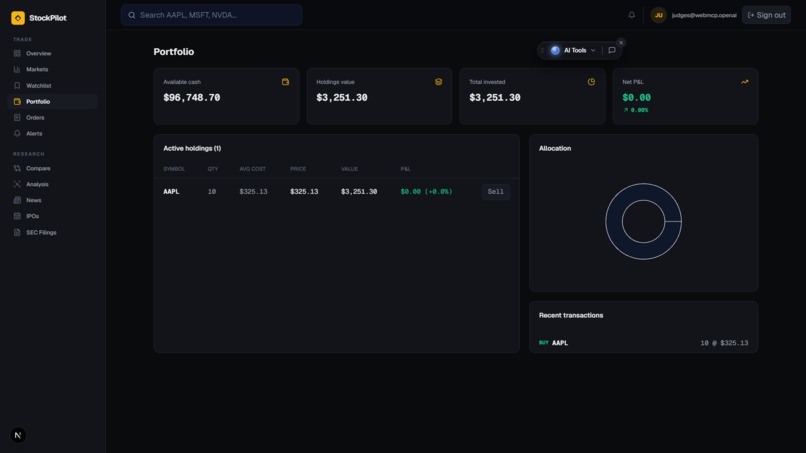Sell the AAPL holding
Screen dimensions: 806x453
(496, 192)
